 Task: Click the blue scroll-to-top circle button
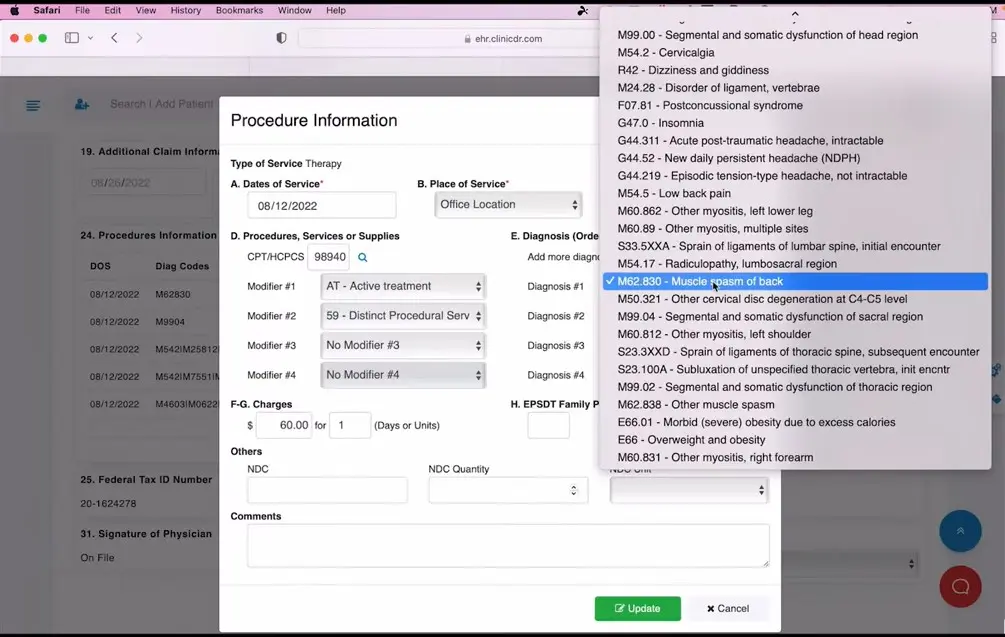click(x=959, y=531)
